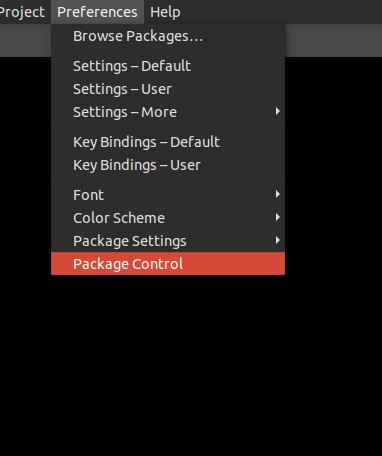
Task: Open Key Bindings – Default
Action: pos(168,142)
